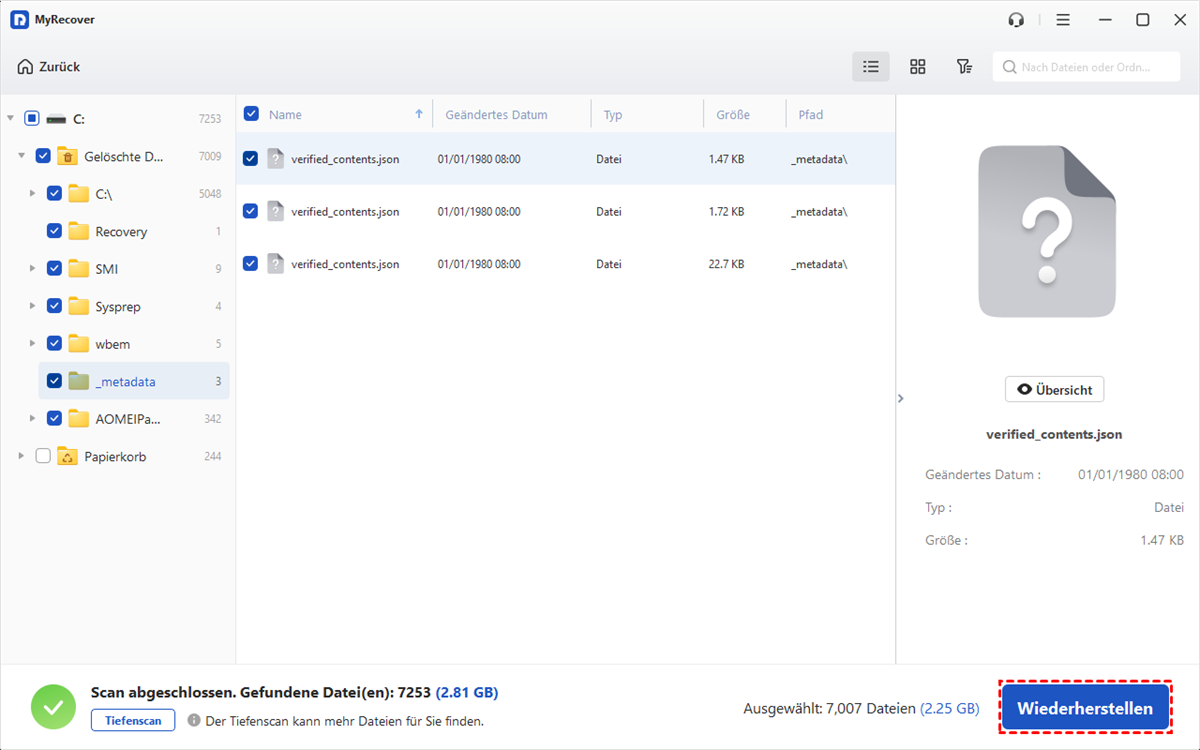Expand the Sysprep folder node
Screen dimensions: 1200x750
[x=32, y=306]
